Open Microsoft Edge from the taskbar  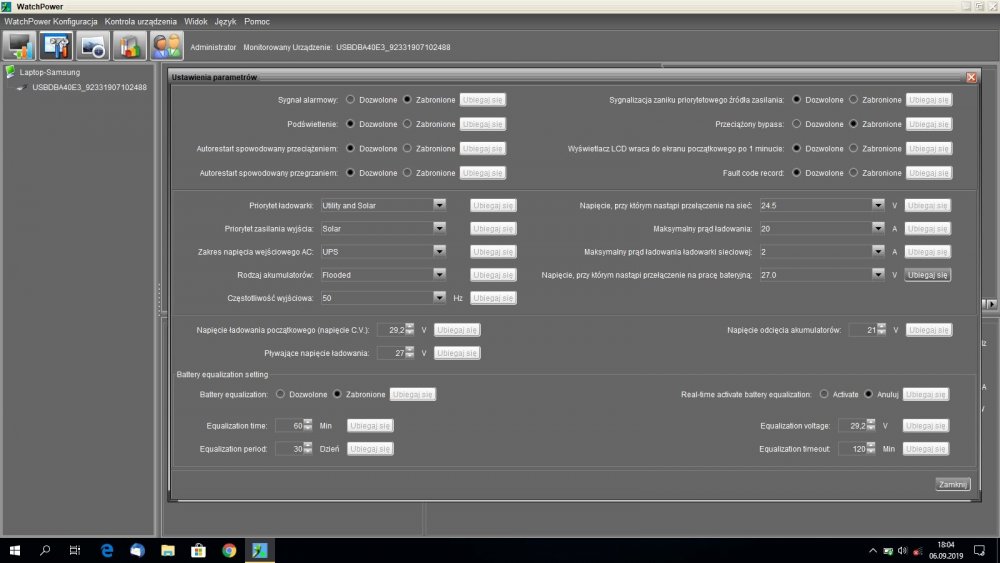[x=107, y=550]
